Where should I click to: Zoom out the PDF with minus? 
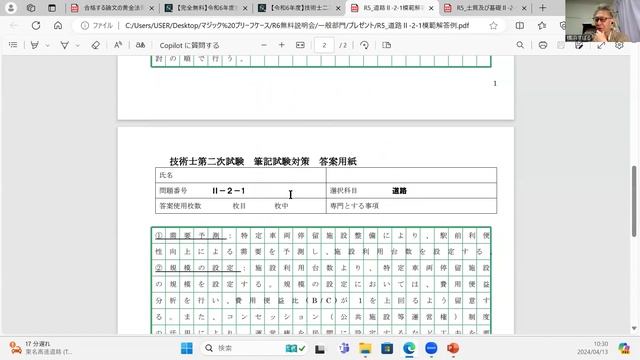(264, 45)
